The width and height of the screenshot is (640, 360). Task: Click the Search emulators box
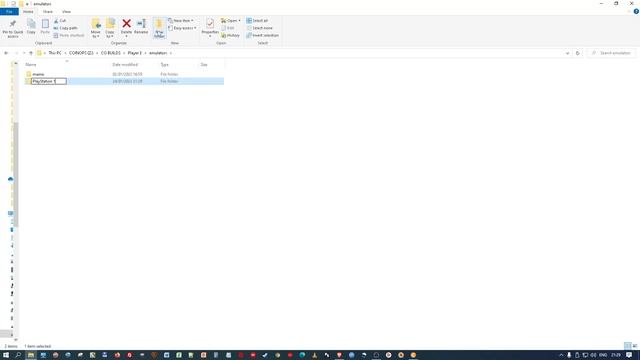(x=611, y=53)
